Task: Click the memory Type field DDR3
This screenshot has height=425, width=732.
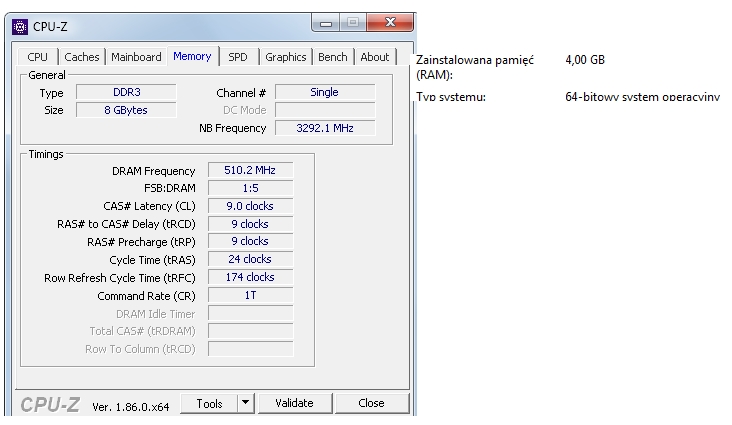Action: (x=126, y=92)
